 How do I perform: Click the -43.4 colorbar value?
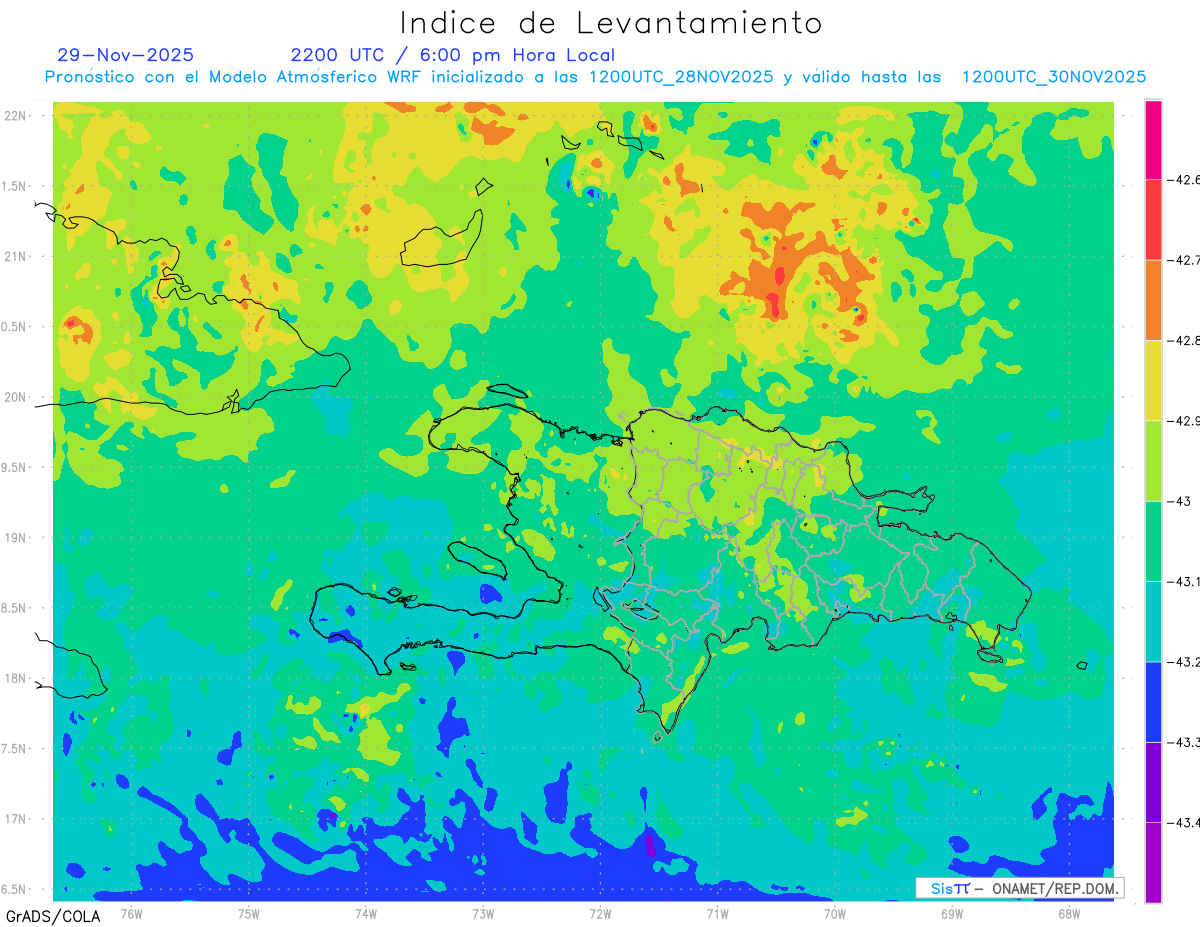coord(1185,822)
